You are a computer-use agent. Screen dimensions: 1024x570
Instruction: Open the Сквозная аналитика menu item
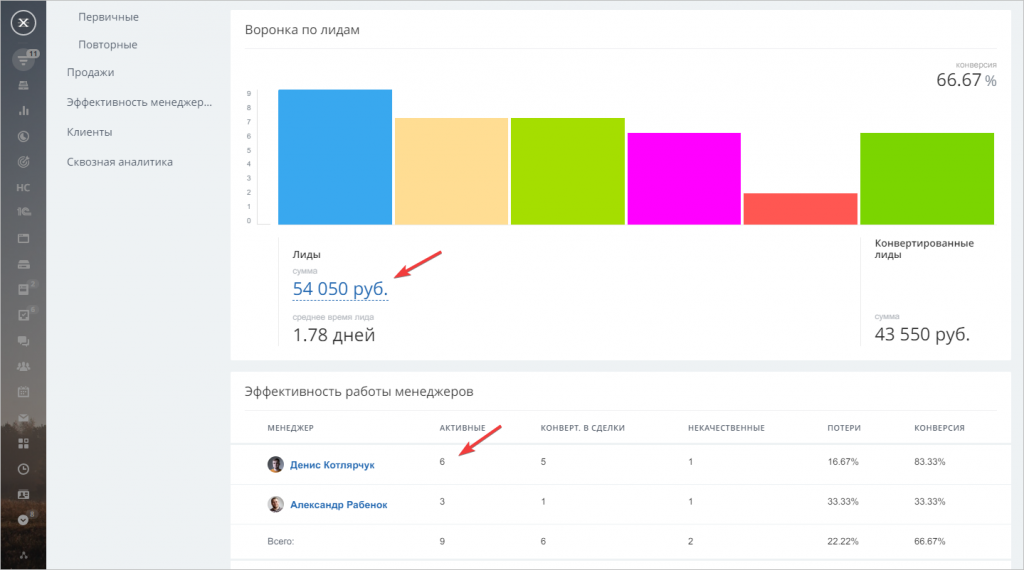point(119,161)
